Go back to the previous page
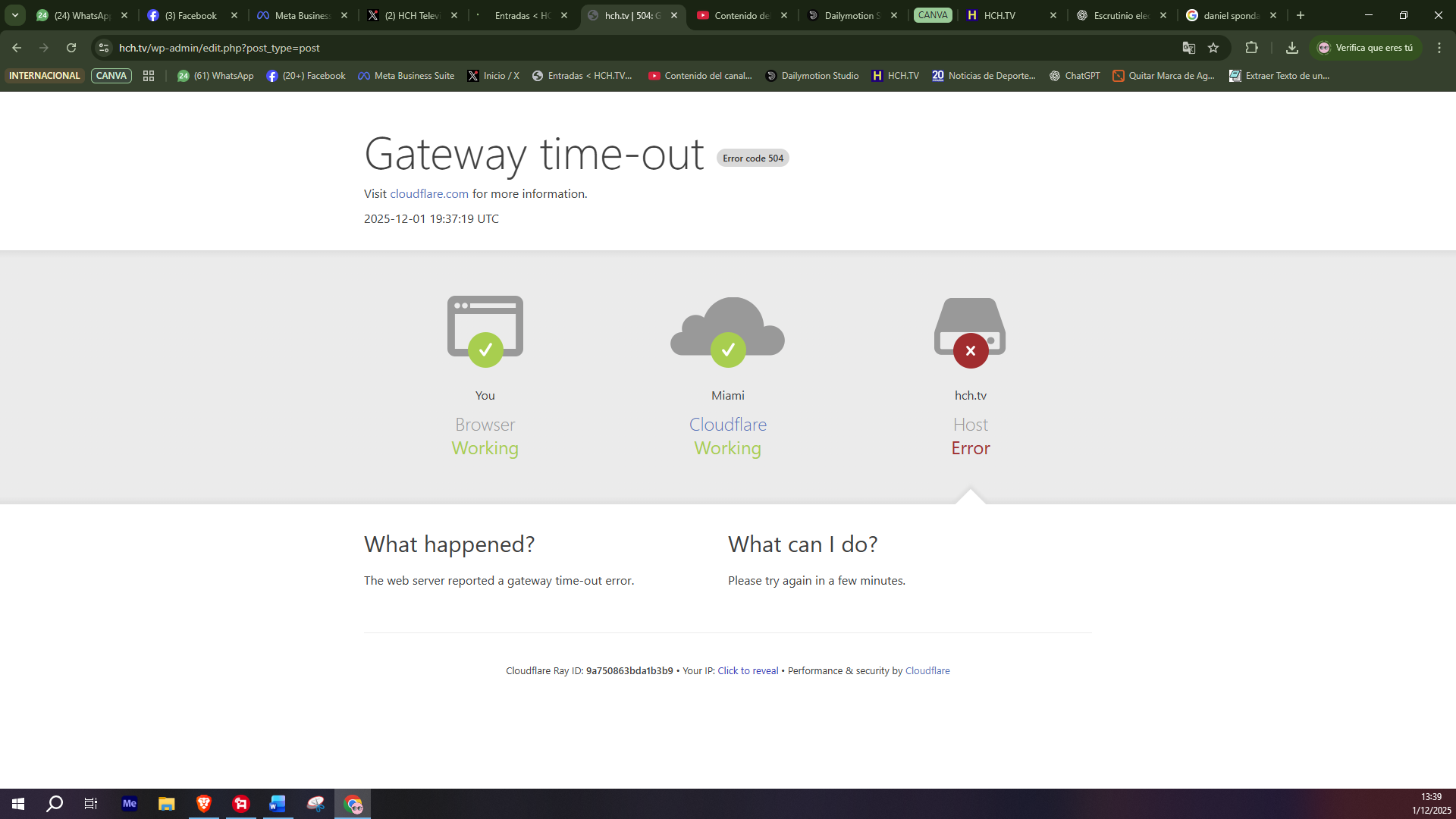The image size is (1456, 819). coord(17,48)
